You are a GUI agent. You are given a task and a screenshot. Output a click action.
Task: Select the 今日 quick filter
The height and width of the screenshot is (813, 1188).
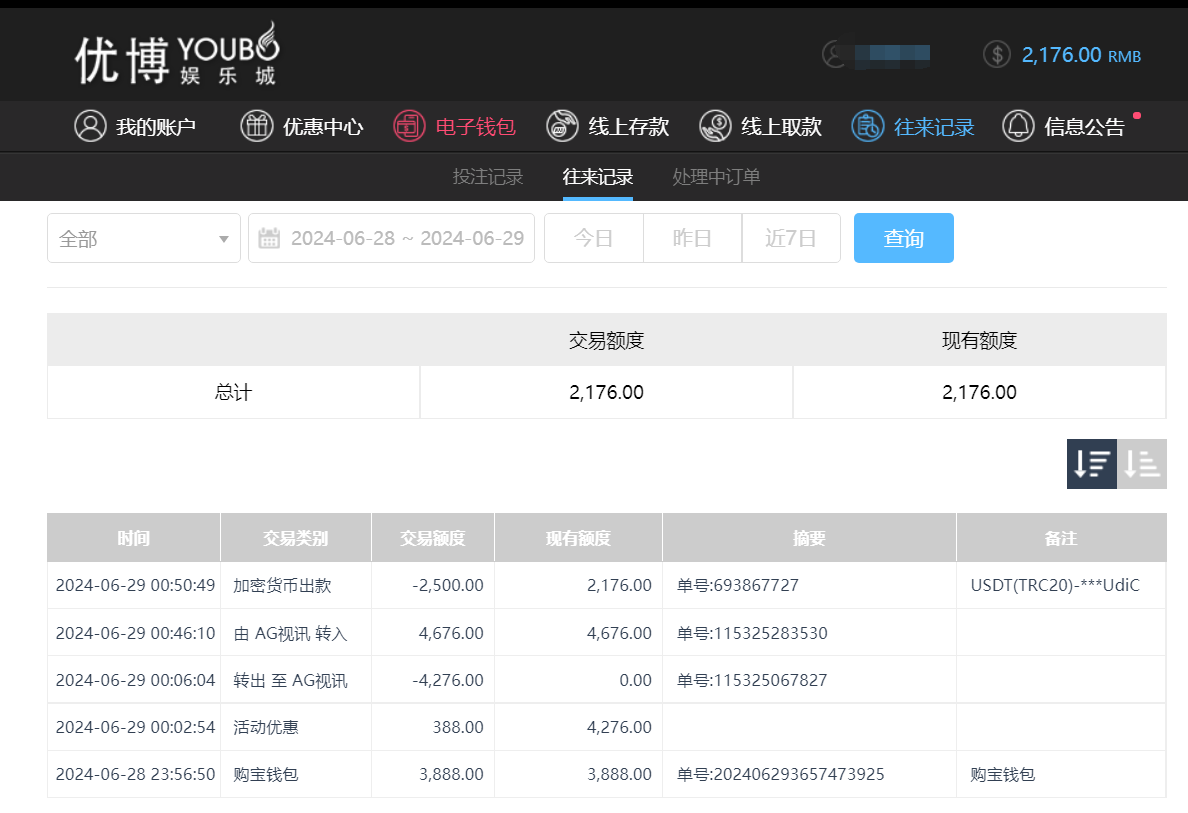coord(593,237)
